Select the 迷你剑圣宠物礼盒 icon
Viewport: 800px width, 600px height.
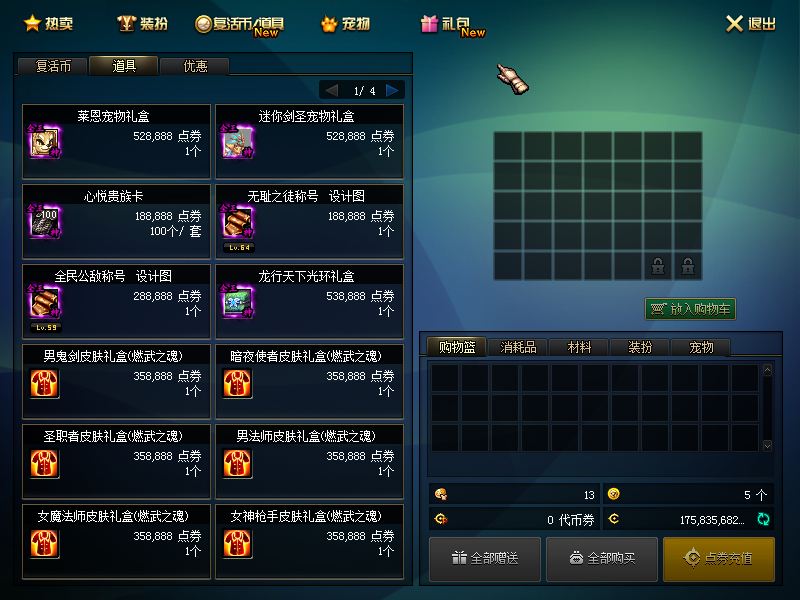[x=237, y=142]
